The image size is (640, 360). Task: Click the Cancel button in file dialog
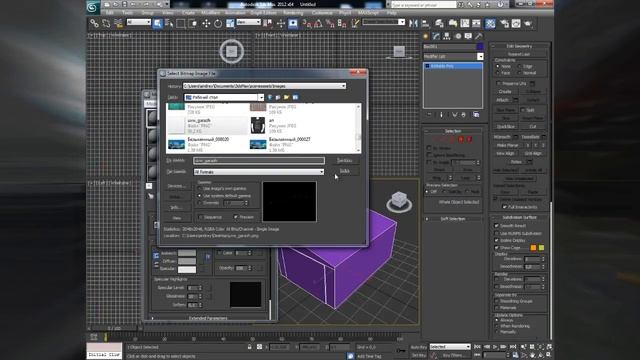tap(345, 171)
